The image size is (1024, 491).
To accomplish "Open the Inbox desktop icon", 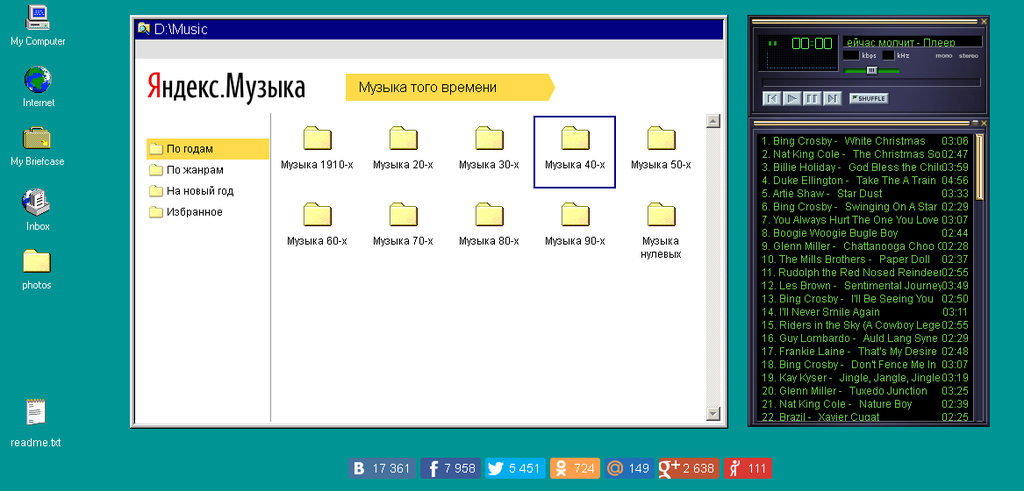I will [37, 209].
